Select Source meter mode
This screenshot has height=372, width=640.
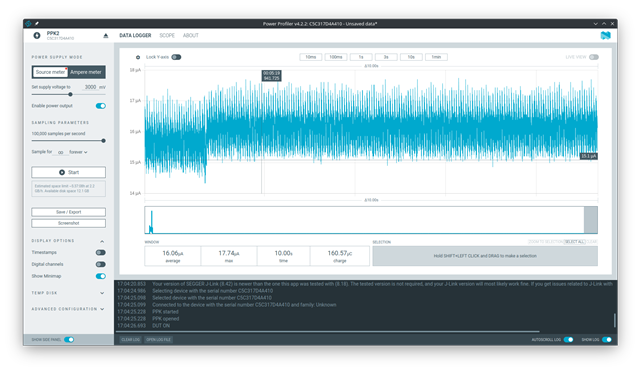pos(50,72)
